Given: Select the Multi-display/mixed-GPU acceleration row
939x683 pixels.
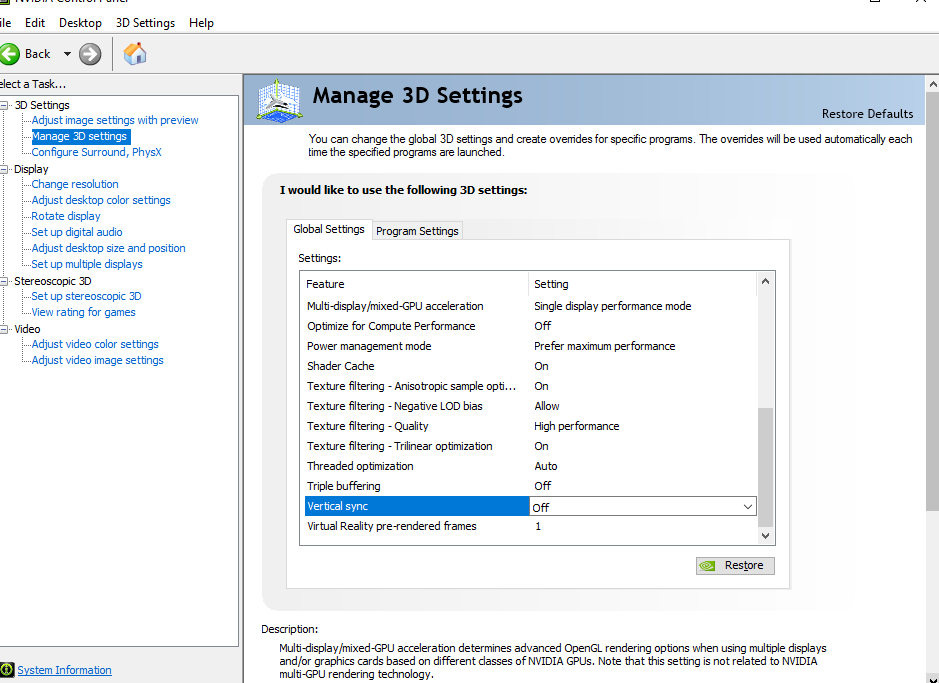Looking at the screenshot, I should 531,306.
